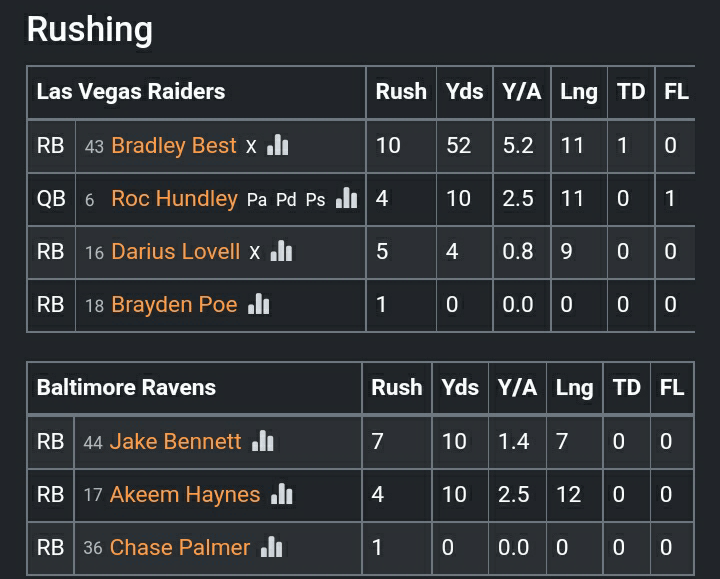Sort Ravens table by Rush header
This screenshot has width=720, height=579.
pos(397,388)
